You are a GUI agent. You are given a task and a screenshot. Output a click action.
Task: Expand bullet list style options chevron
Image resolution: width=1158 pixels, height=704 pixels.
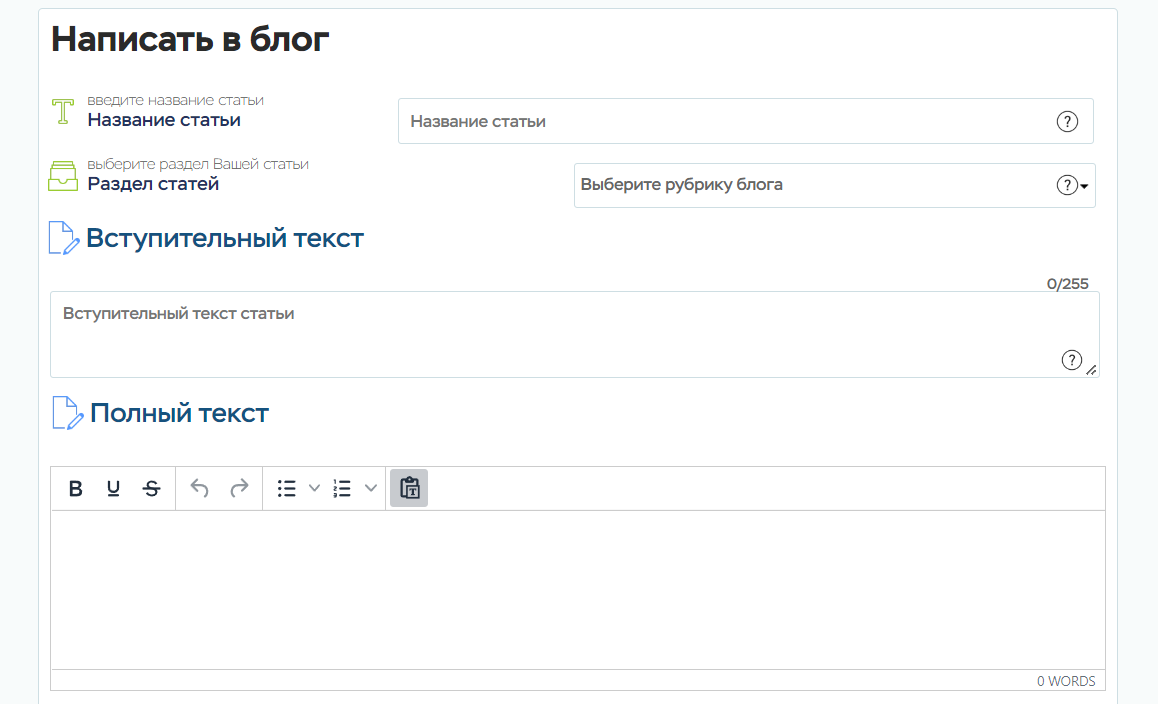click(314, 489)
